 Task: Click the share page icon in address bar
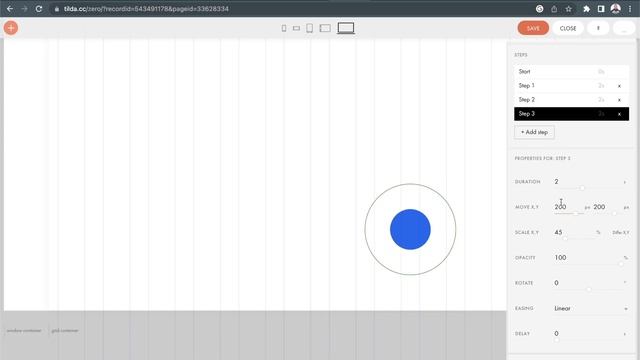(554, 9)
